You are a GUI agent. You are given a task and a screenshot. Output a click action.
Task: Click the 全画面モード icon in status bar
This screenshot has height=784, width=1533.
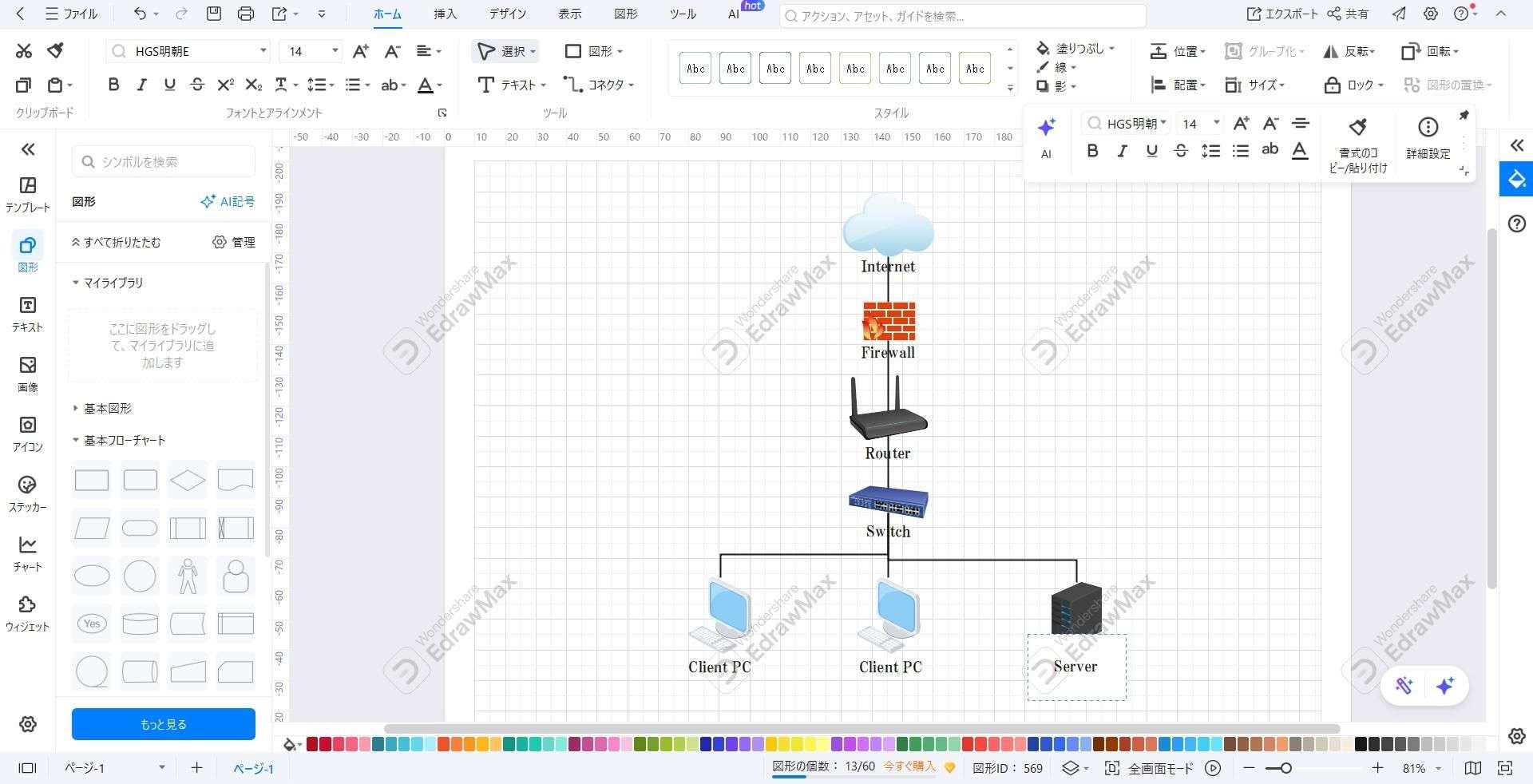(x=1111, y=768)
